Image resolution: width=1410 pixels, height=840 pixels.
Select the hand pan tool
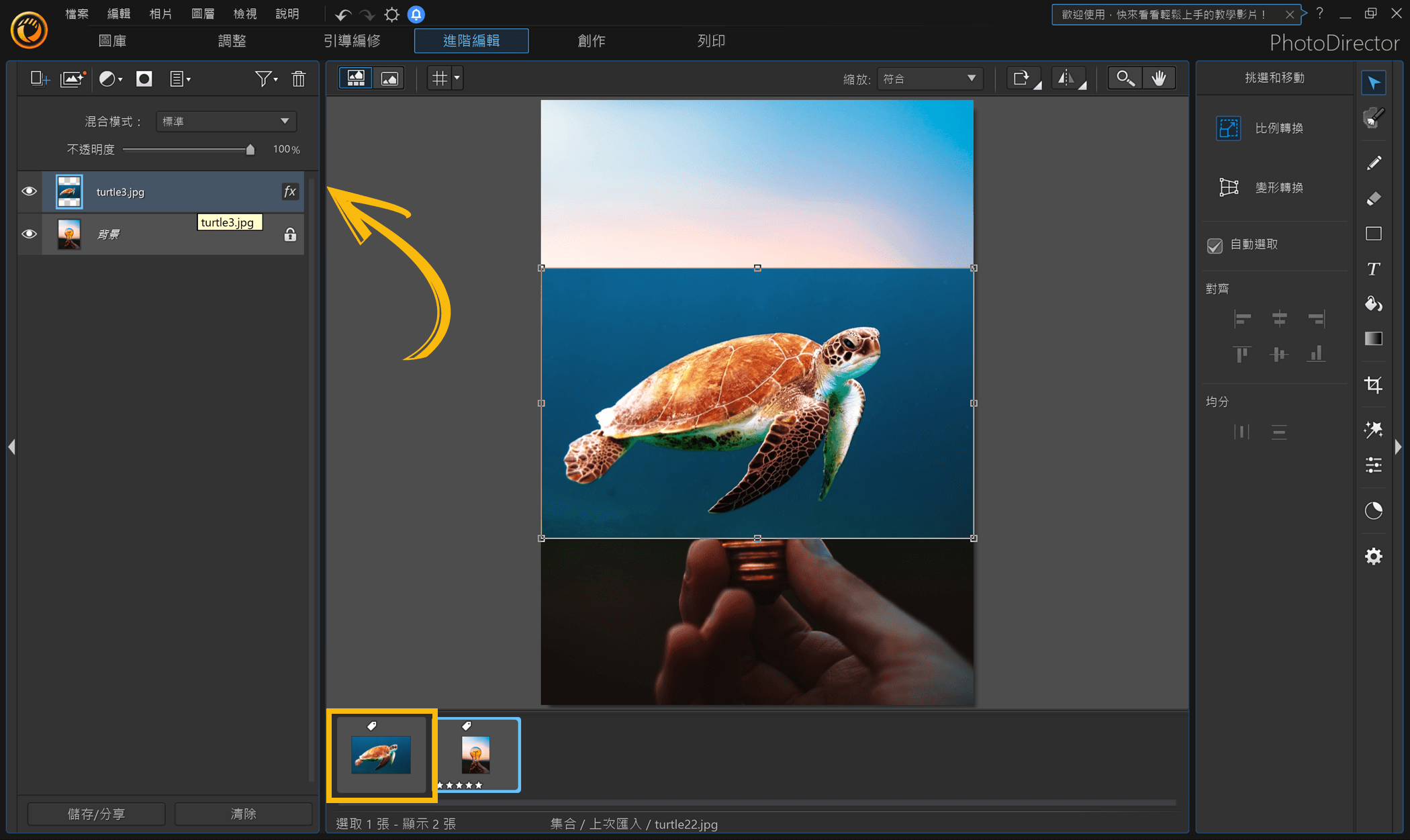(x=1159, y=78)
